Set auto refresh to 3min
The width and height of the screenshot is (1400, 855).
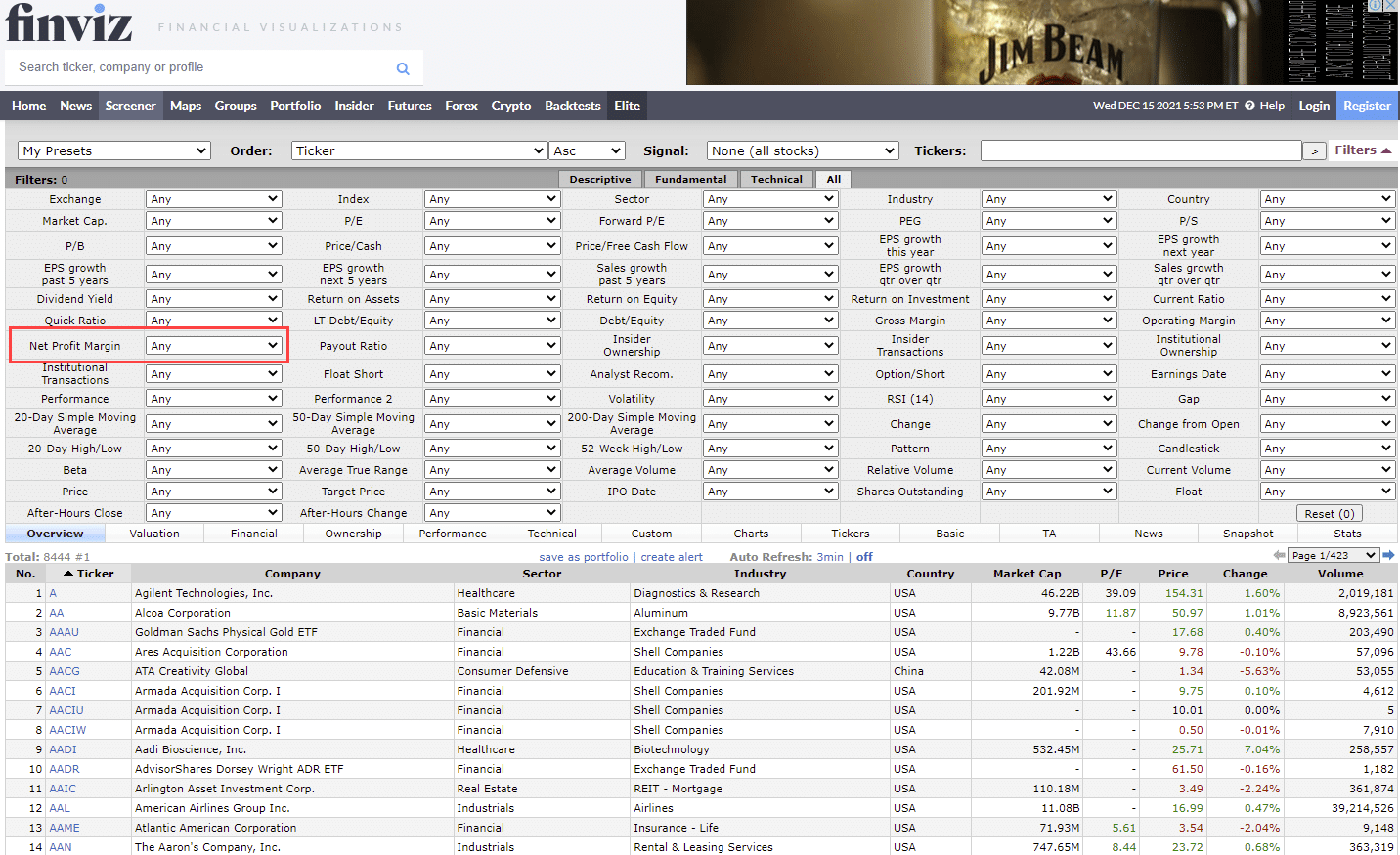coord(830,557)
